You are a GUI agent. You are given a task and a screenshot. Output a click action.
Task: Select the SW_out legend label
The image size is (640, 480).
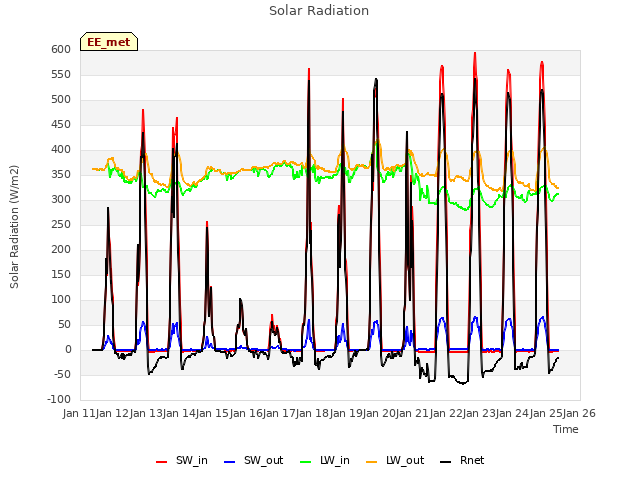(264, 460)
